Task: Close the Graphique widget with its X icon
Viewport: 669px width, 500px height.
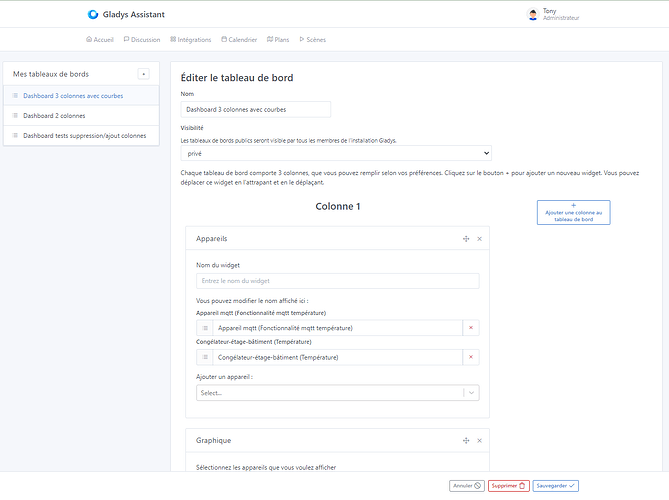Action: pyautogui.click(x=479, y=440)
